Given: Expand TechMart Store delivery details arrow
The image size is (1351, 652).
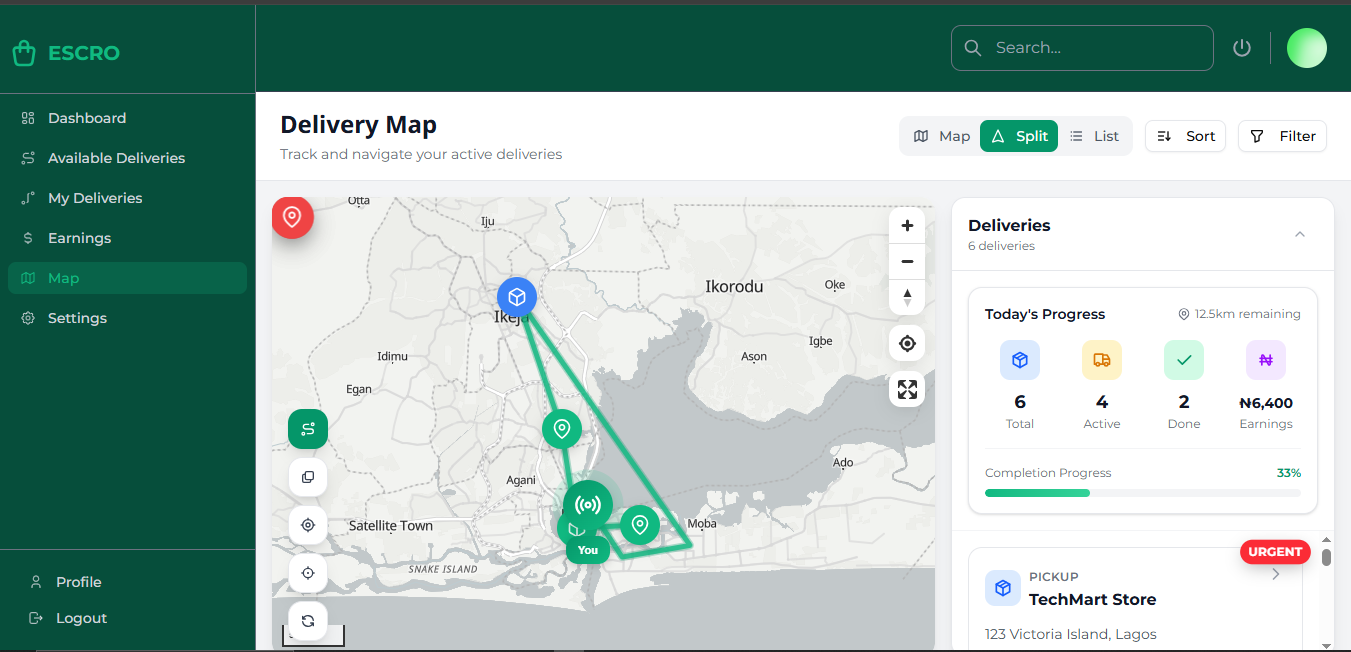Looking at the screenshot, I should pyautogui.click(x=1276, y=574).
